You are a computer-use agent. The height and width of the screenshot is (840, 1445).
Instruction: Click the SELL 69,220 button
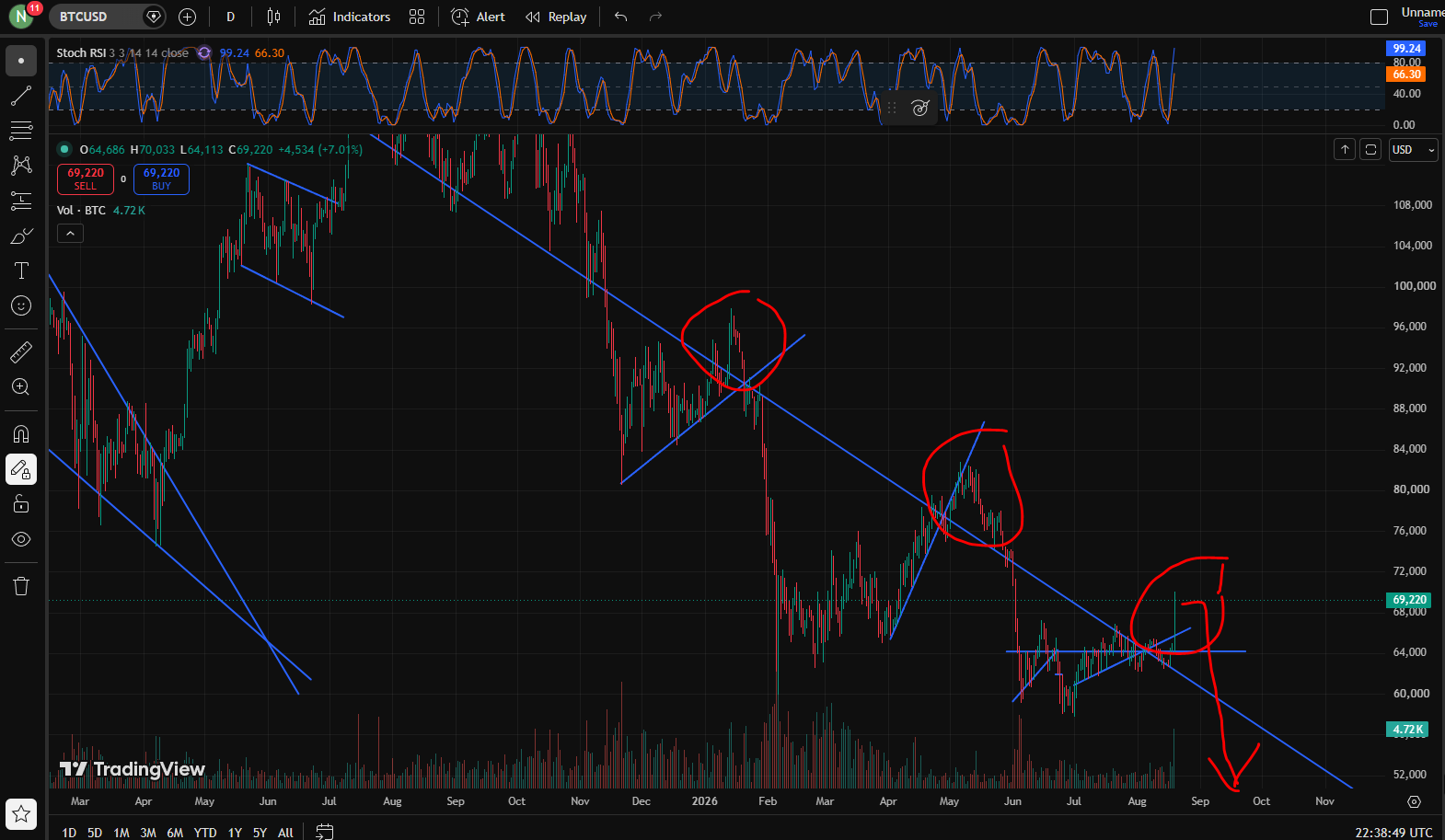pos(86,178)
